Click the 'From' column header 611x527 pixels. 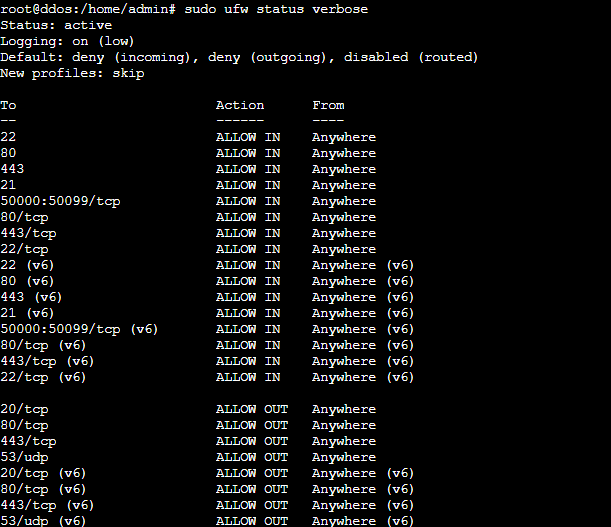click(328, 105)
